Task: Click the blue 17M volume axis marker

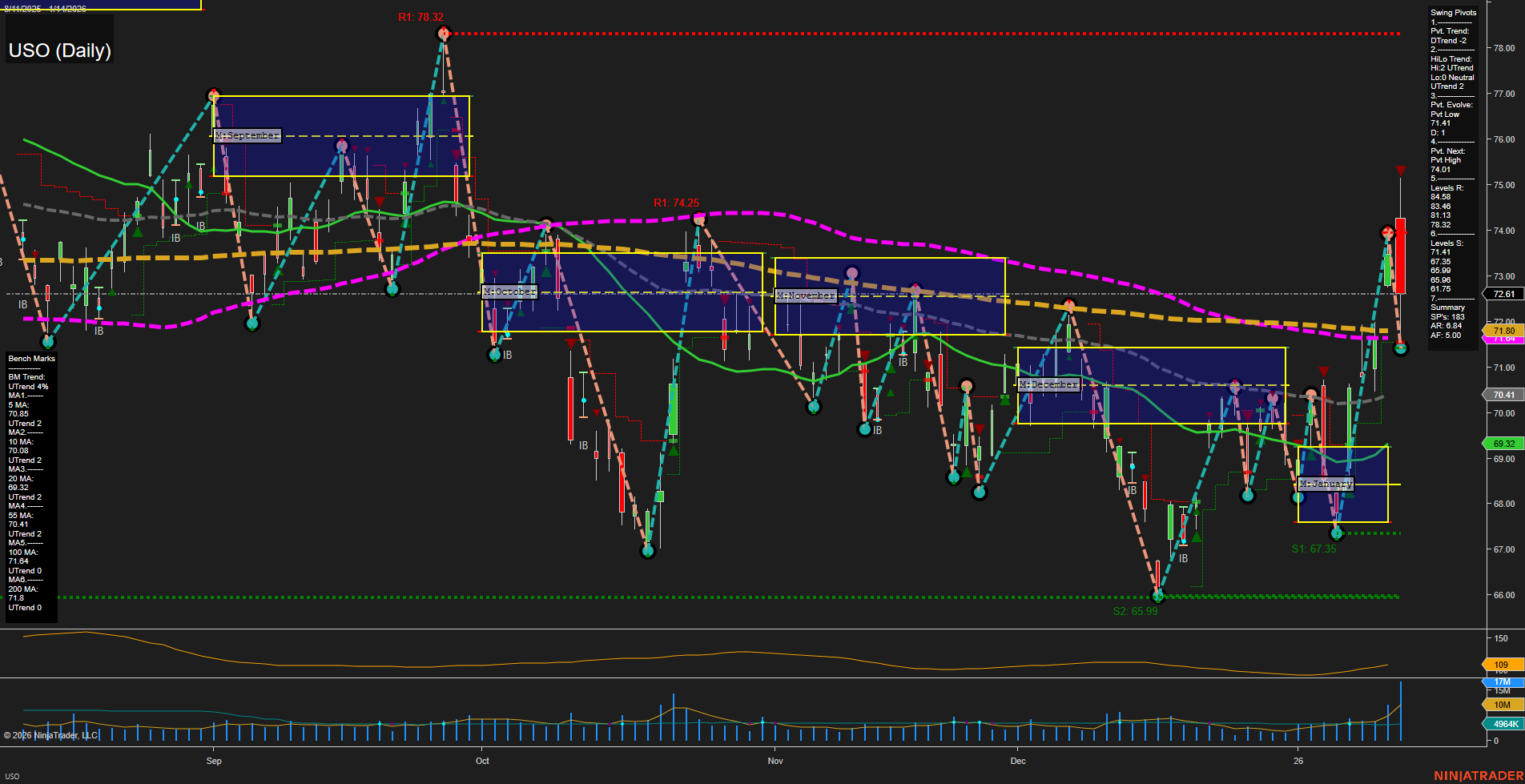Action: point(1502,681)
